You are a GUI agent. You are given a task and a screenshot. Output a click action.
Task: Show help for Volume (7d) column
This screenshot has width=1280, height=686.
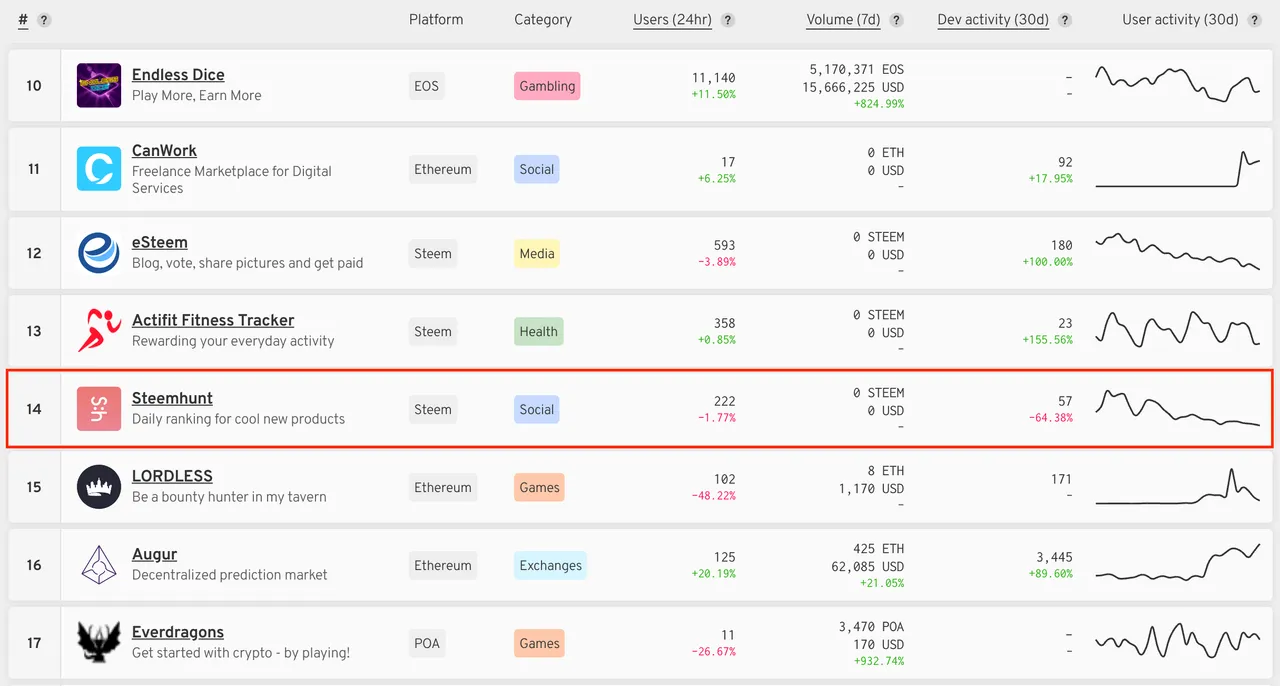coord(897,20)
